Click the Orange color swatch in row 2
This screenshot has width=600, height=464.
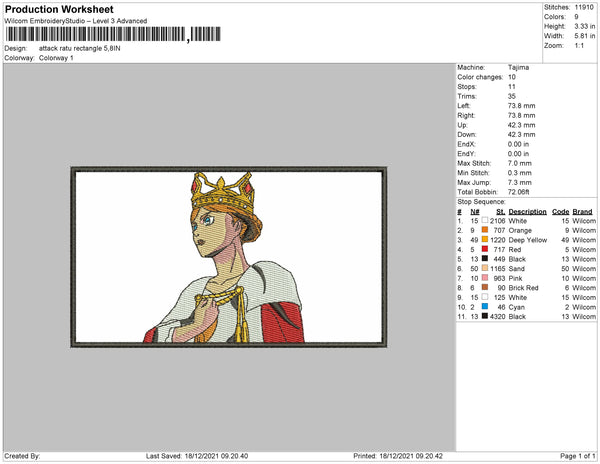485,230
